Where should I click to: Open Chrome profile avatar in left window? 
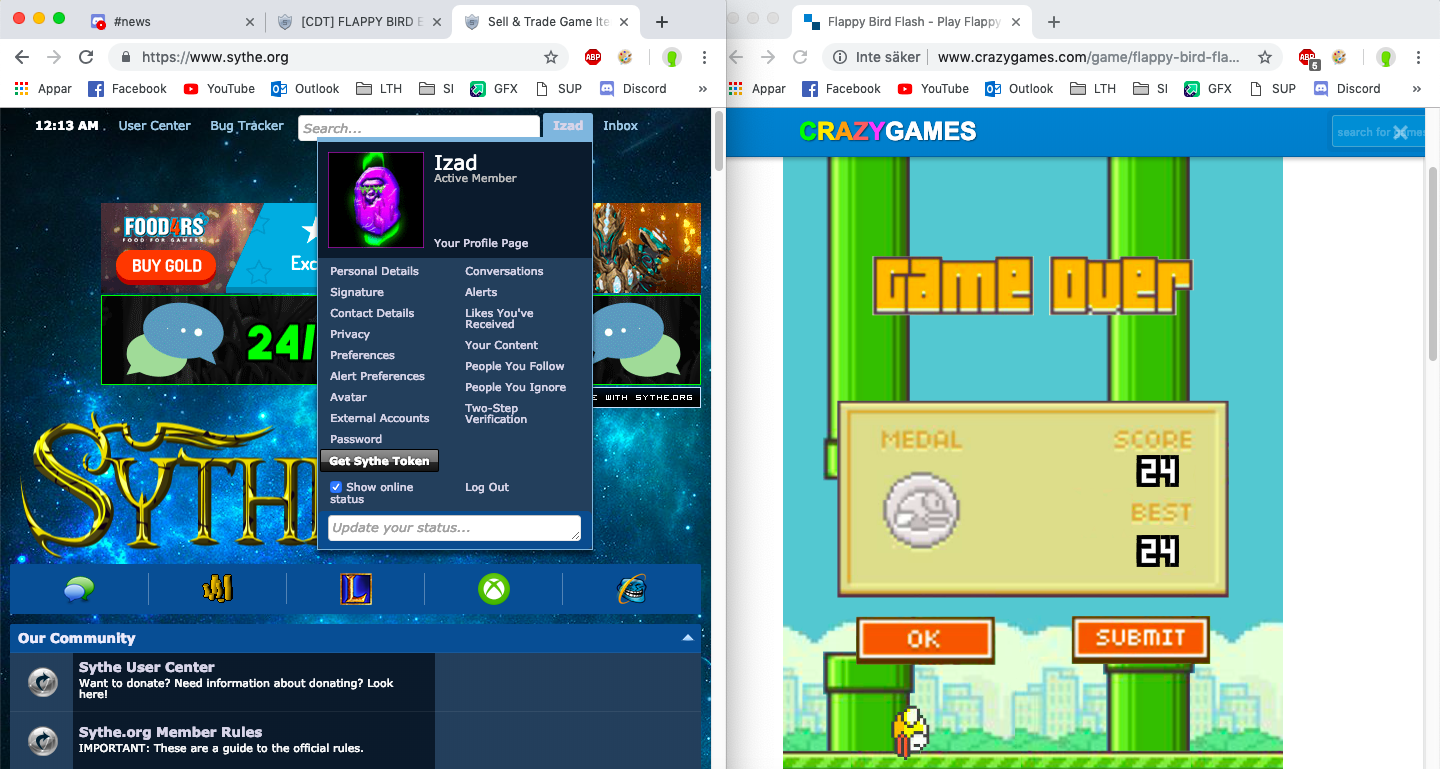point(671,57)
